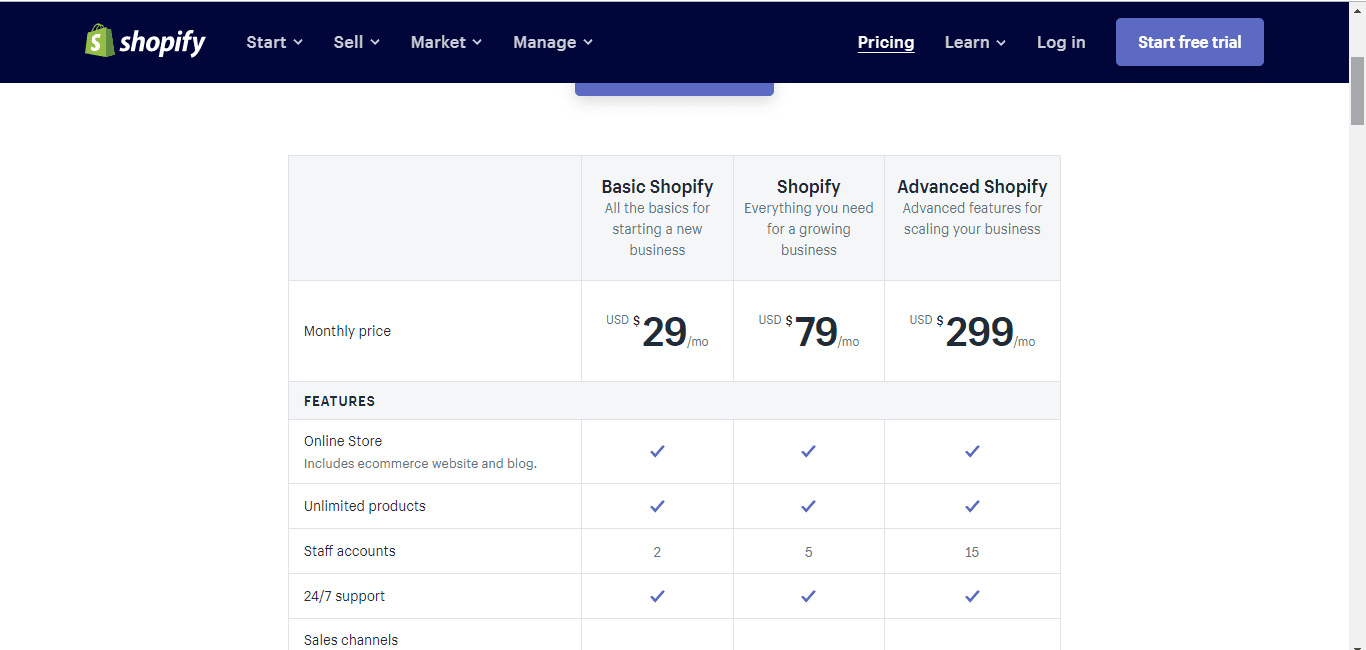
Task: Click the Unlimited products row label
Action: point(365,506)
